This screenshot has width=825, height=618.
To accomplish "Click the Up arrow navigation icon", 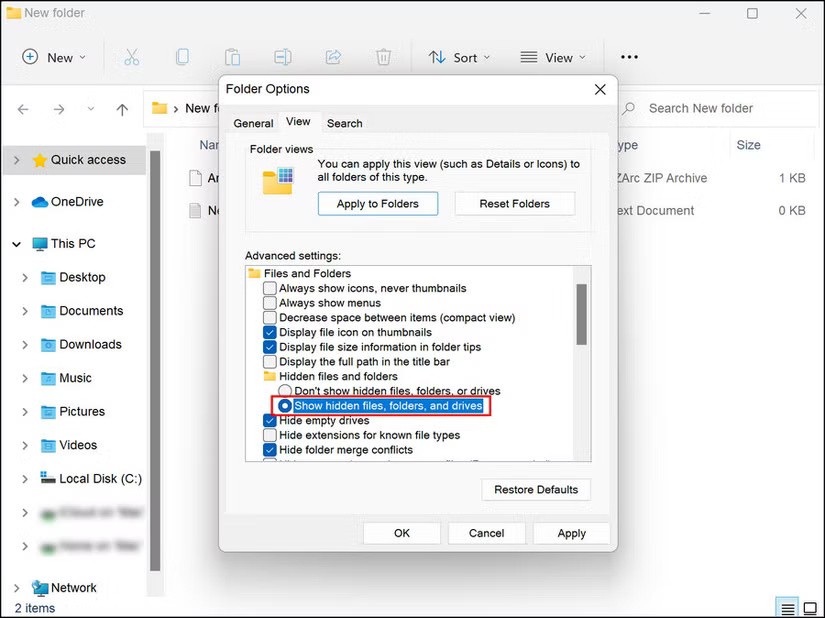I will click(x=122, y=109).
